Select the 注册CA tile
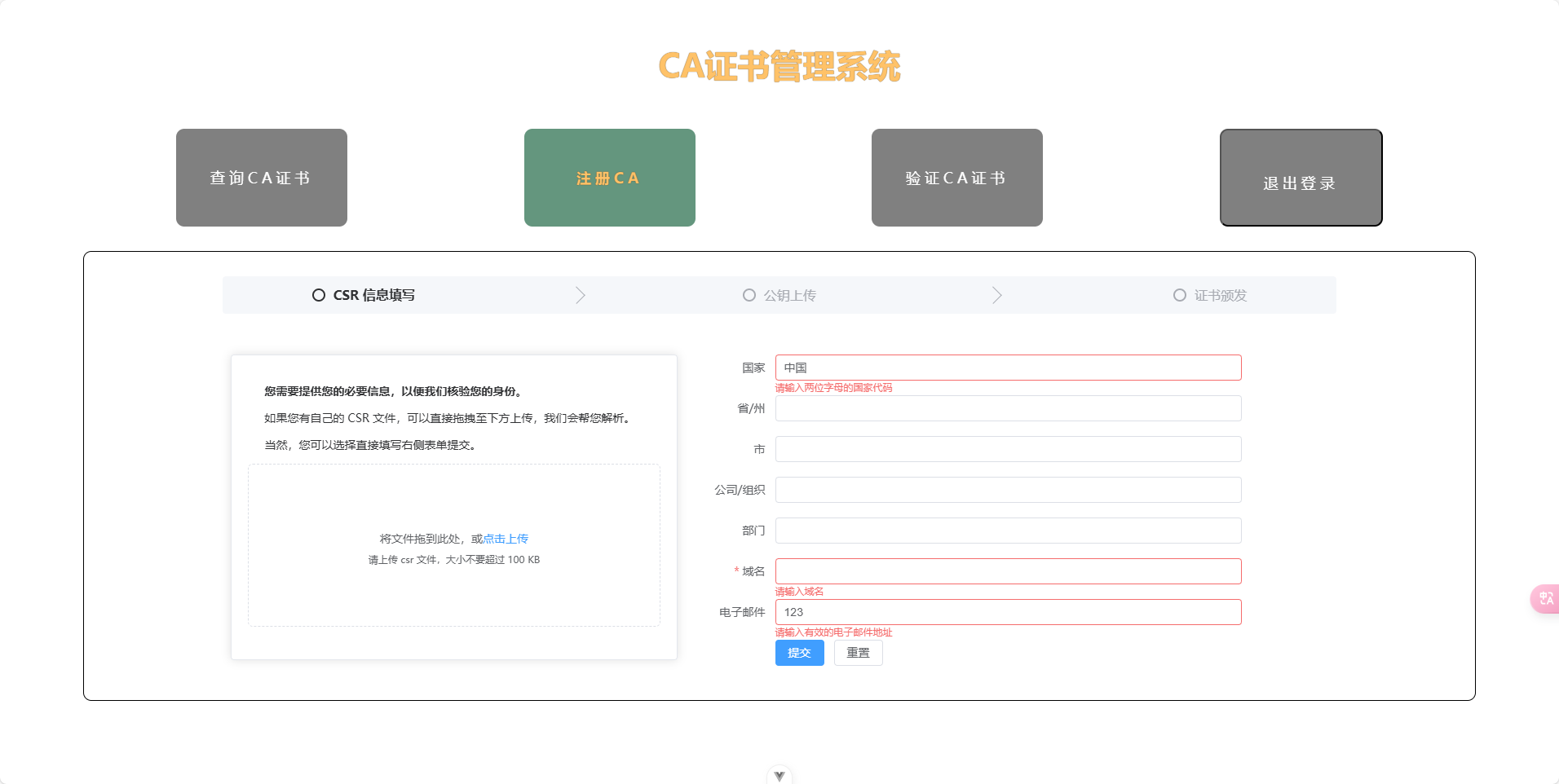The image size is (1559, 784). pos(610,178)
